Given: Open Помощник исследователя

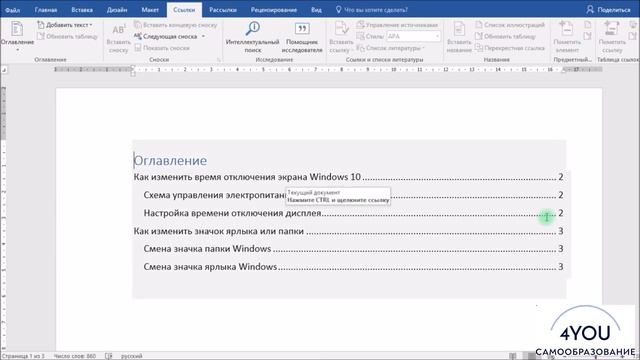Looking at the screenshot, I should tap(302, 38).
